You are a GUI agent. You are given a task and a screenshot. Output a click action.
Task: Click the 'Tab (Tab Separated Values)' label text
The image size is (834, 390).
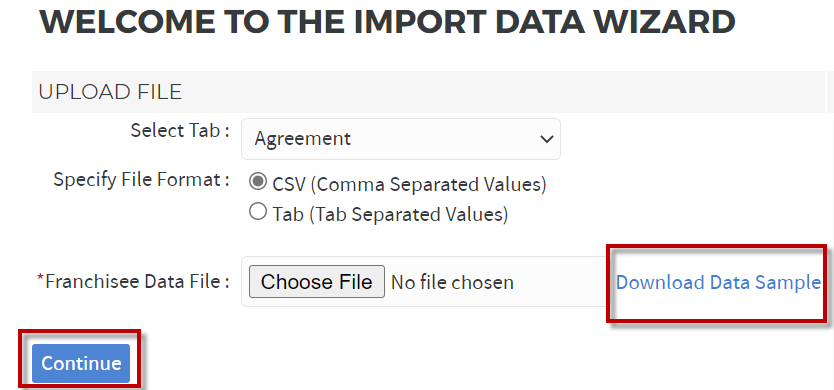tap(390, 214)
